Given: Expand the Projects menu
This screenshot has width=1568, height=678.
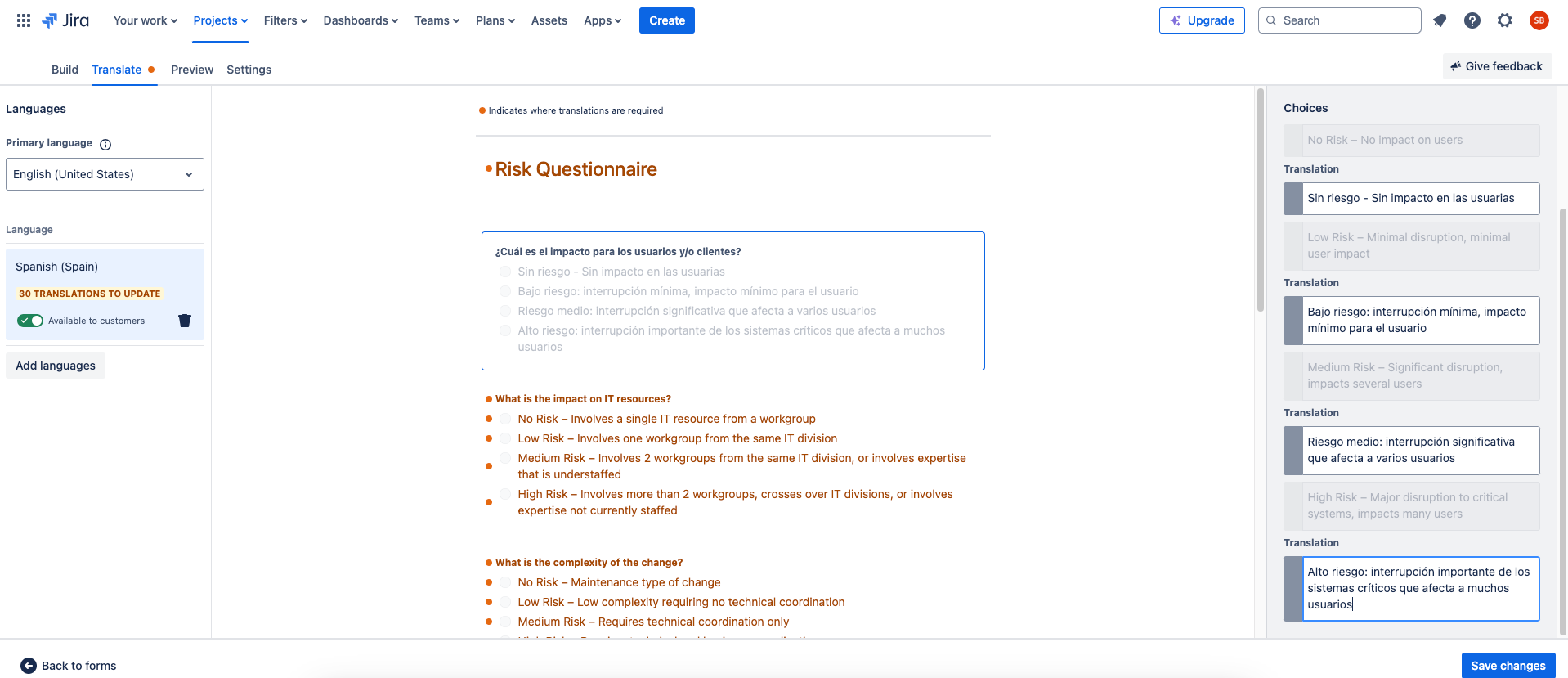Looking at the screenshot, I should point(220,20).
